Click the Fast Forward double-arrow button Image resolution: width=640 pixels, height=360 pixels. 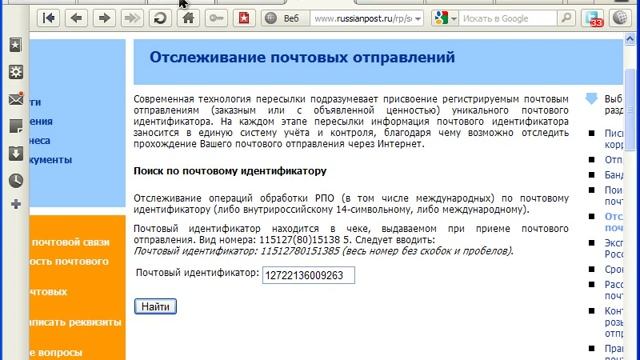132,18
